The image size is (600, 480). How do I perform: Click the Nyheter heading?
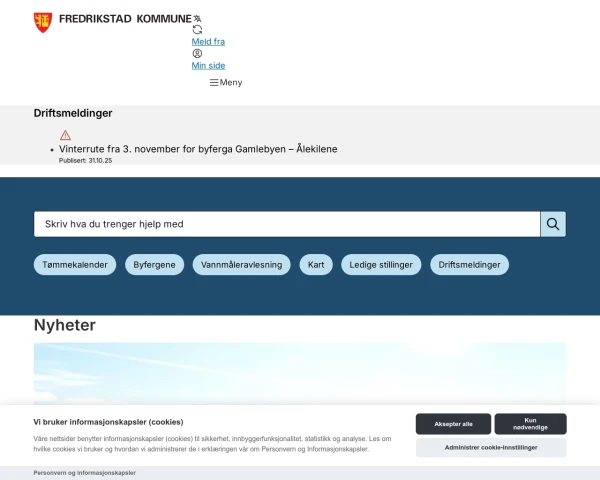[x=65, y=325]
